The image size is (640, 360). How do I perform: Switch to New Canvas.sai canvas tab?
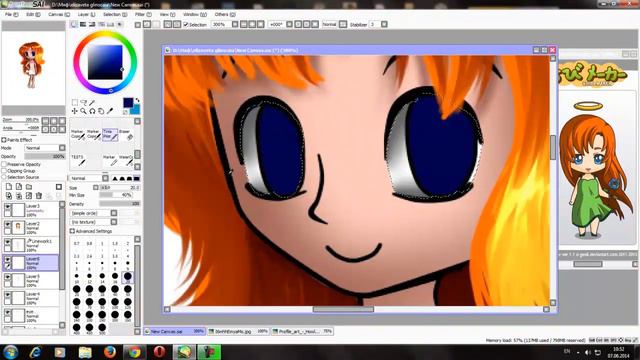174,331
